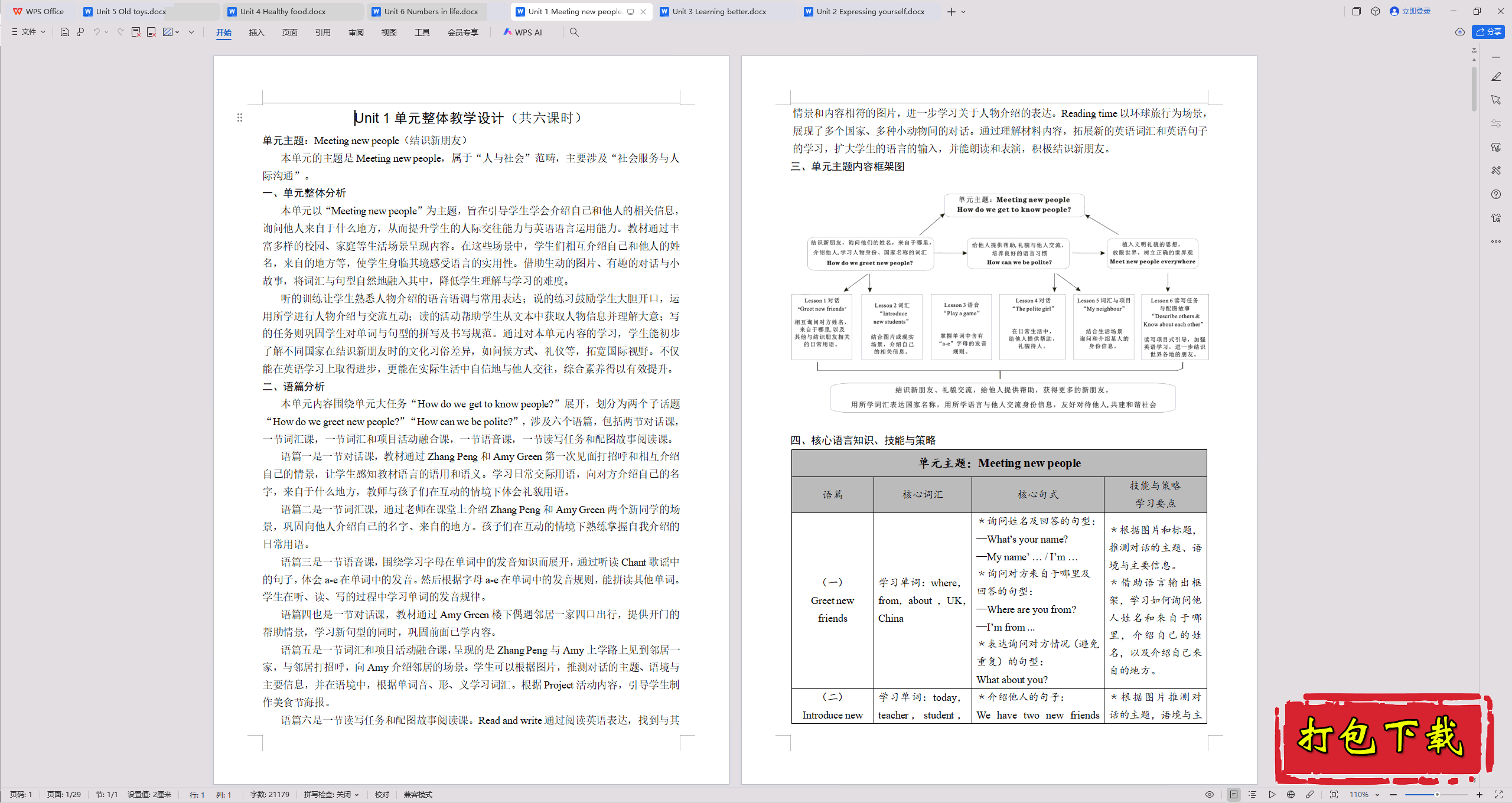Click the Redo arrow icon
Screen dimensions: 1512x803
pos(120,32)
